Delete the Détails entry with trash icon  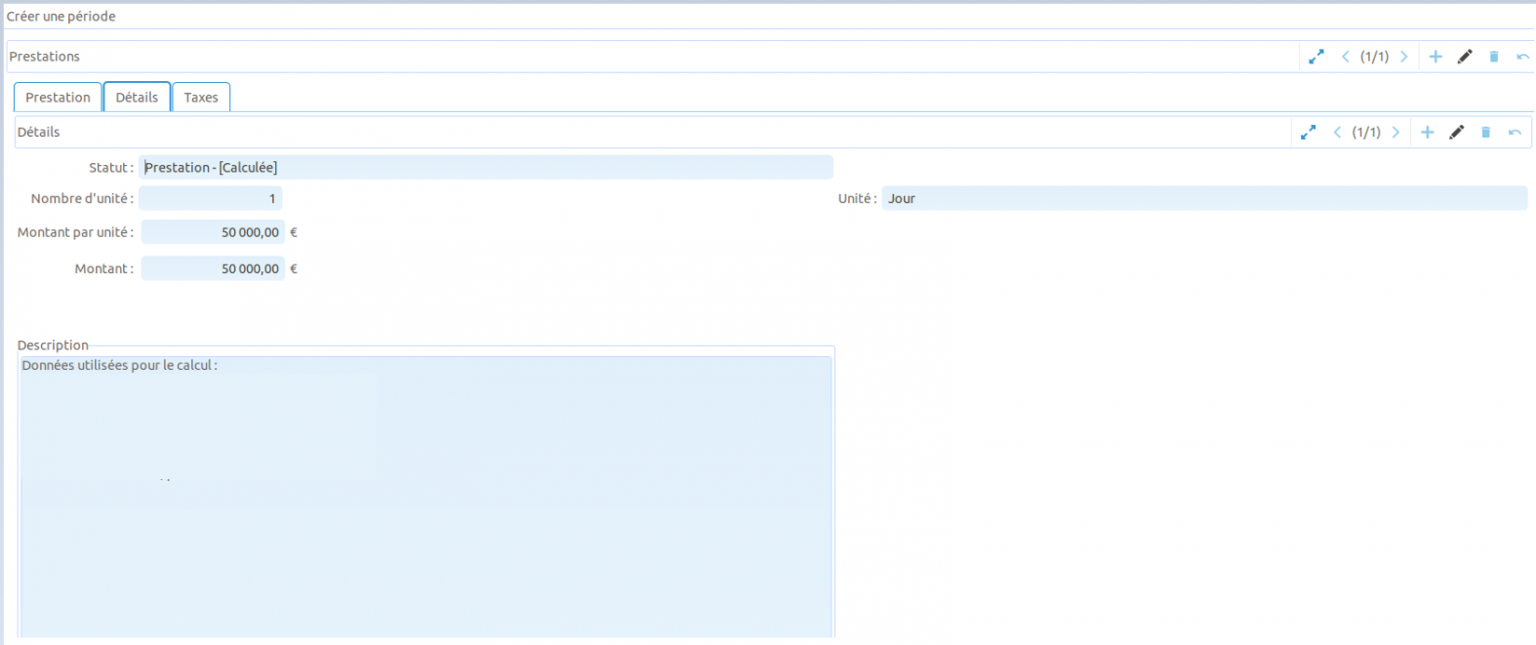[x=1486, y=132]
